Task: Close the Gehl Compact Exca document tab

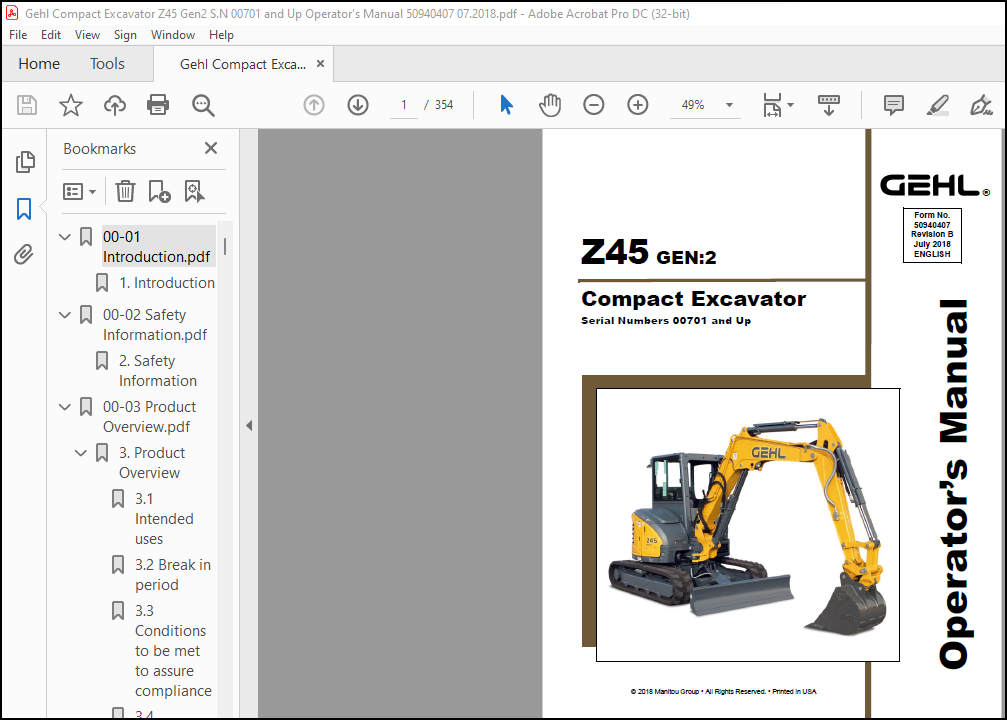Action: pos(320,64)
